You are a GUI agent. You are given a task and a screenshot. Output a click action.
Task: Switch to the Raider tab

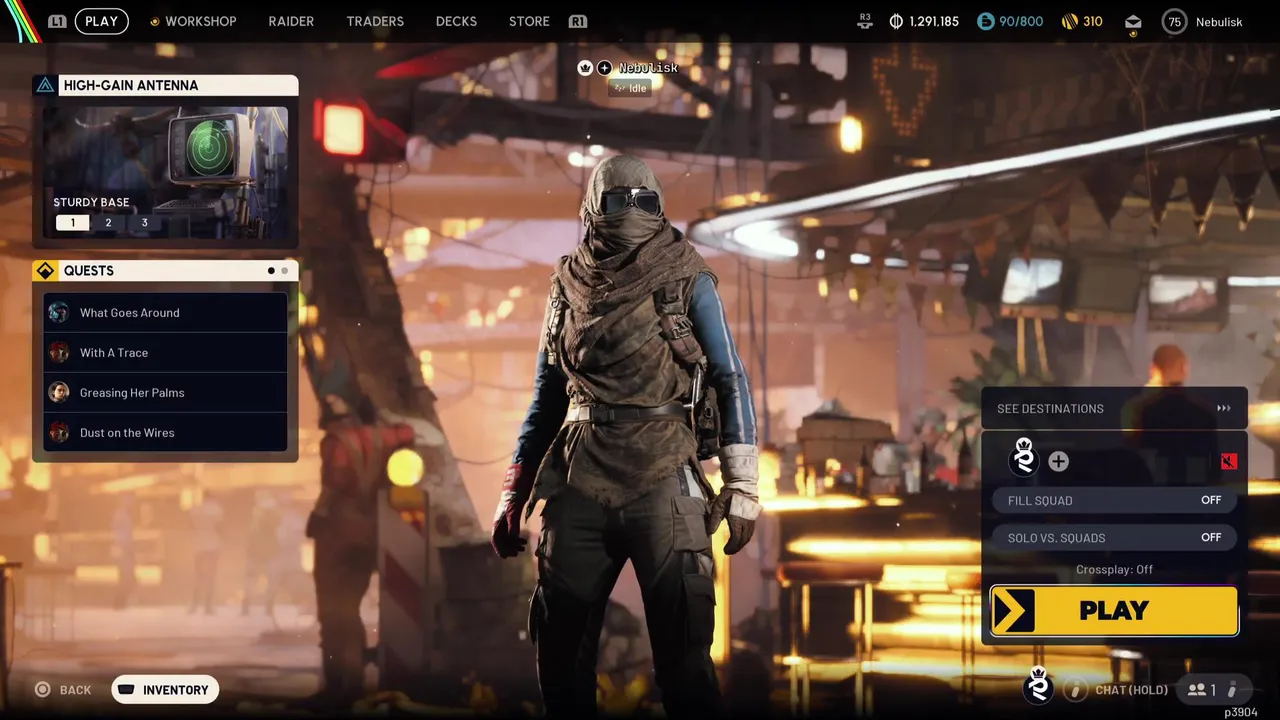pos(291,21)
